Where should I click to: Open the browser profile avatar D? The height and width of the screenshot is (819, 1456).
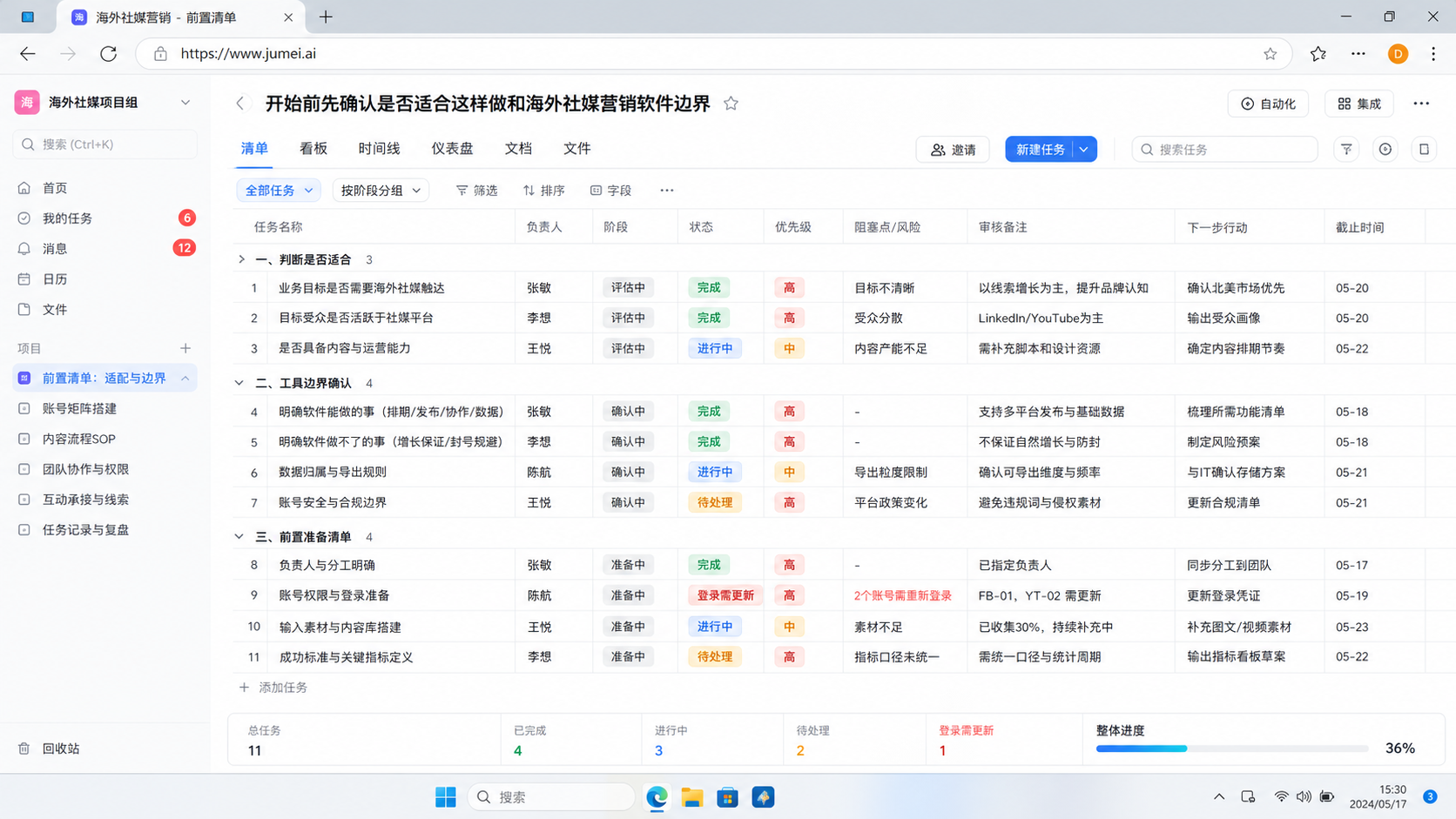pos(1398,54)
